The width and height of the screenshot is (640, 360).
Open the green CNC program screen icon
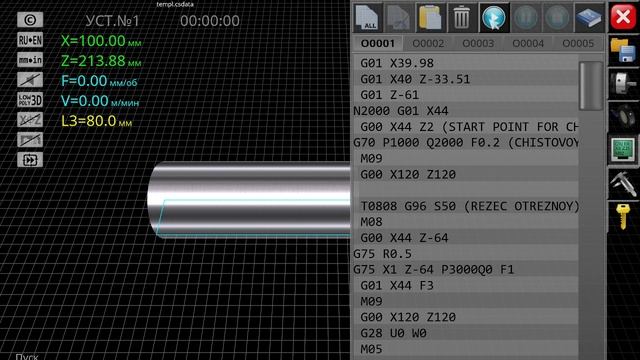coord(623,150)
